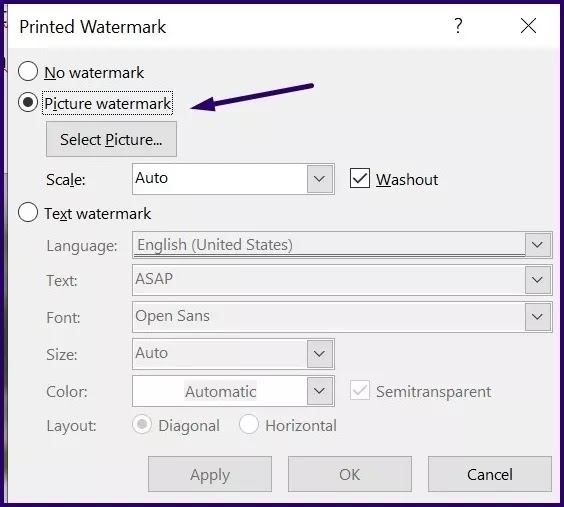This screenshot has height=507, width=564.
Task: Click the Select Picture button
Action: tap(111, 139)
